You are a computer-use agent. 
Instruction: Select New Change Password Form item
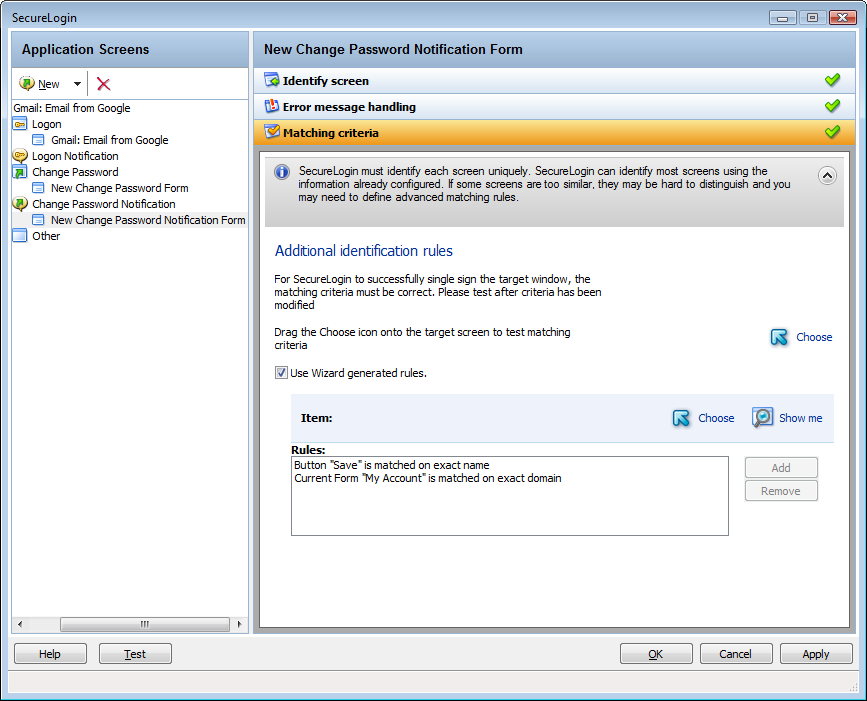click(x=119, y=188)
